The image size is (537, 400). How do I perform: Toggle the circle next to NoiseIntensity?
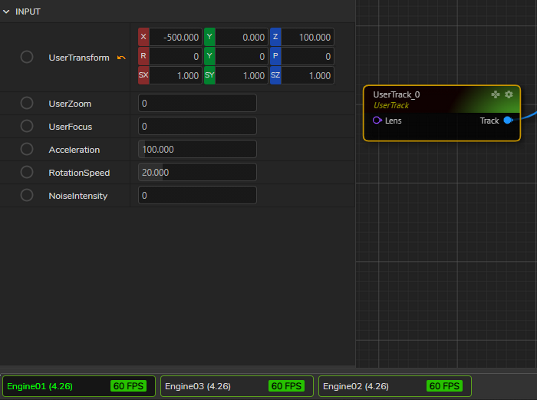coord(27,195)
